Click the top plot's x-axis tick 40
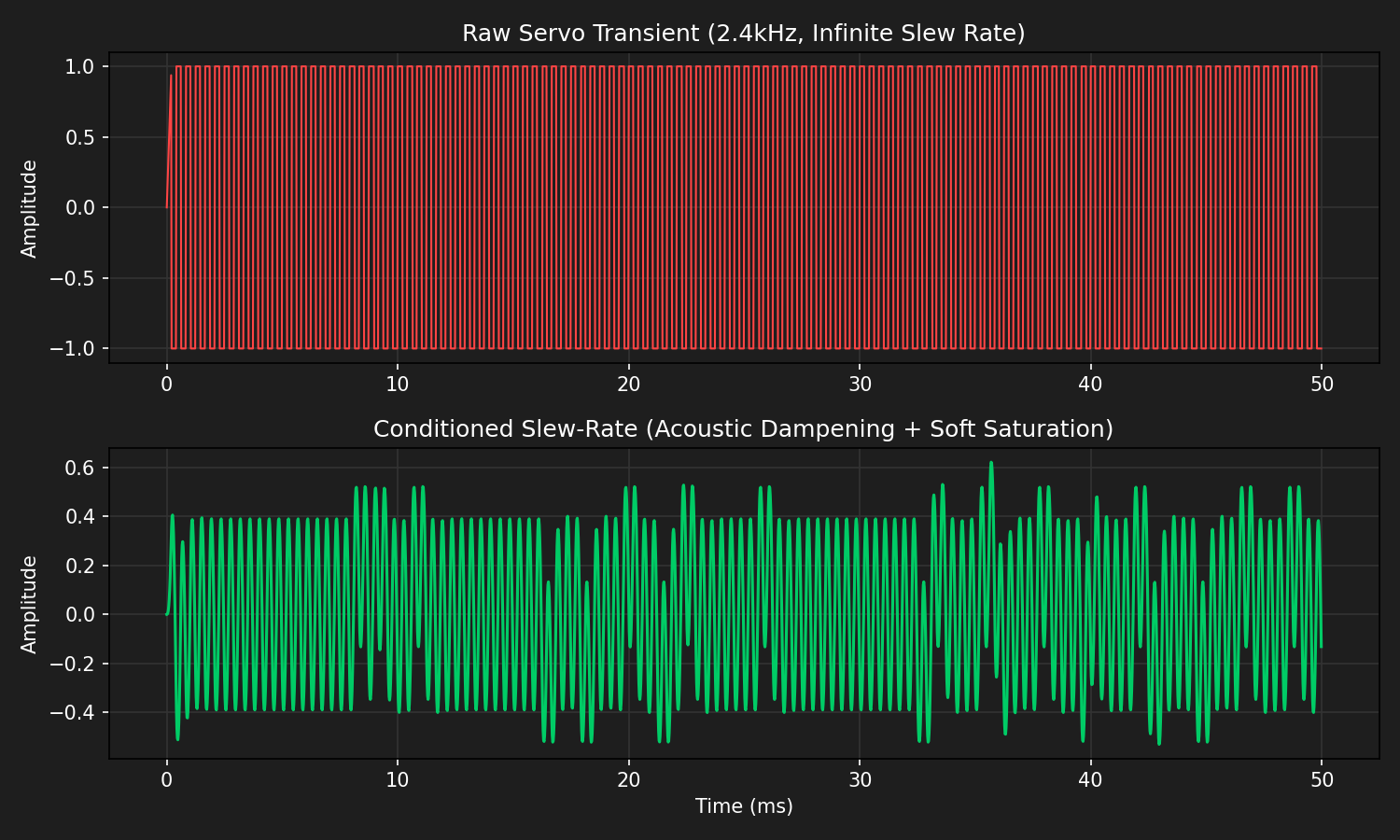This screenshot has height=840, width=1400. pos(1090,385)
